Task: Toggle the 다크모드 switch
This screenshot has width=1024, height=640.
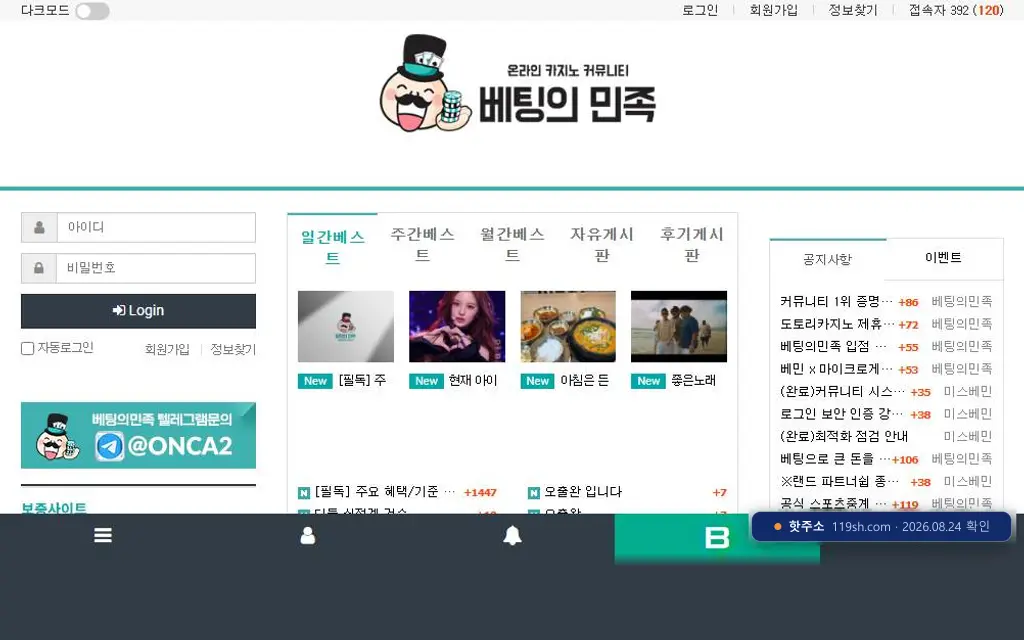Action: (x=92, y=11)
